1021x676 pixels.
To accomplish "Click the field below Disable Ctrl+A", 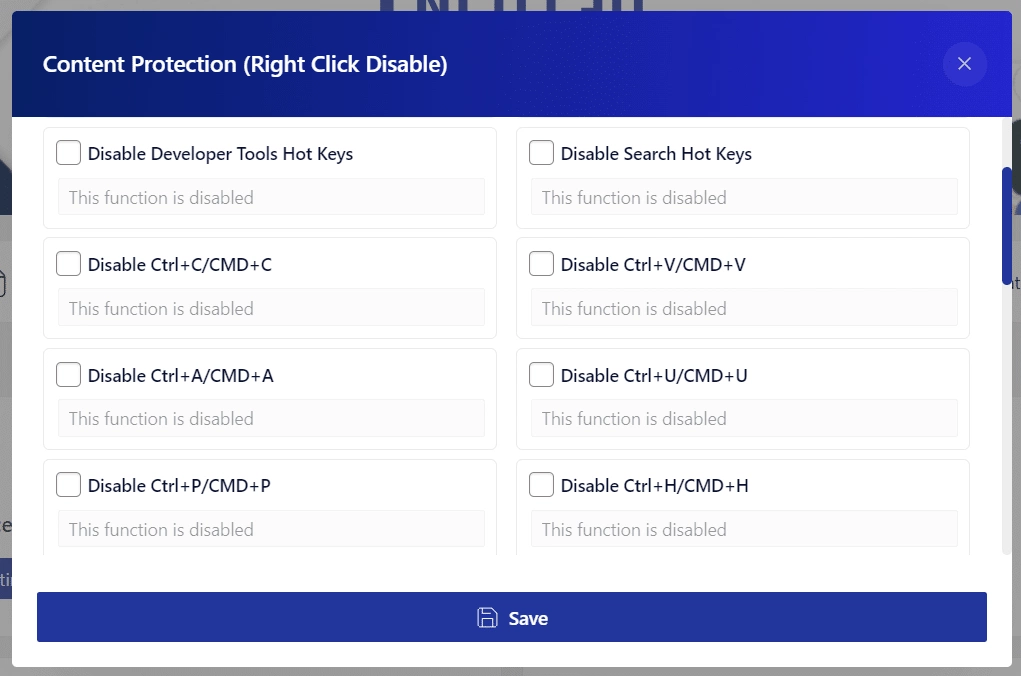I will pyautogui.click(x=270, y=418).
